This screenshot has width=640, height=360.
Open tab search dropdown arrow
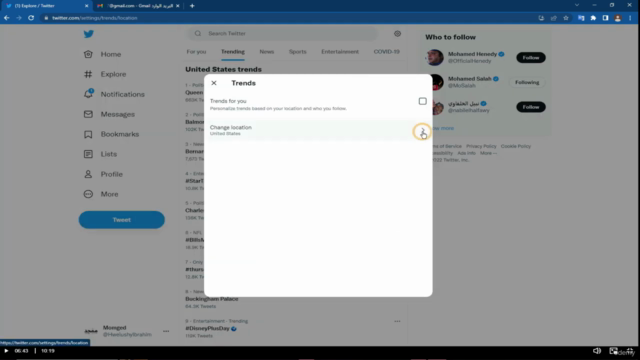point(577,5)
